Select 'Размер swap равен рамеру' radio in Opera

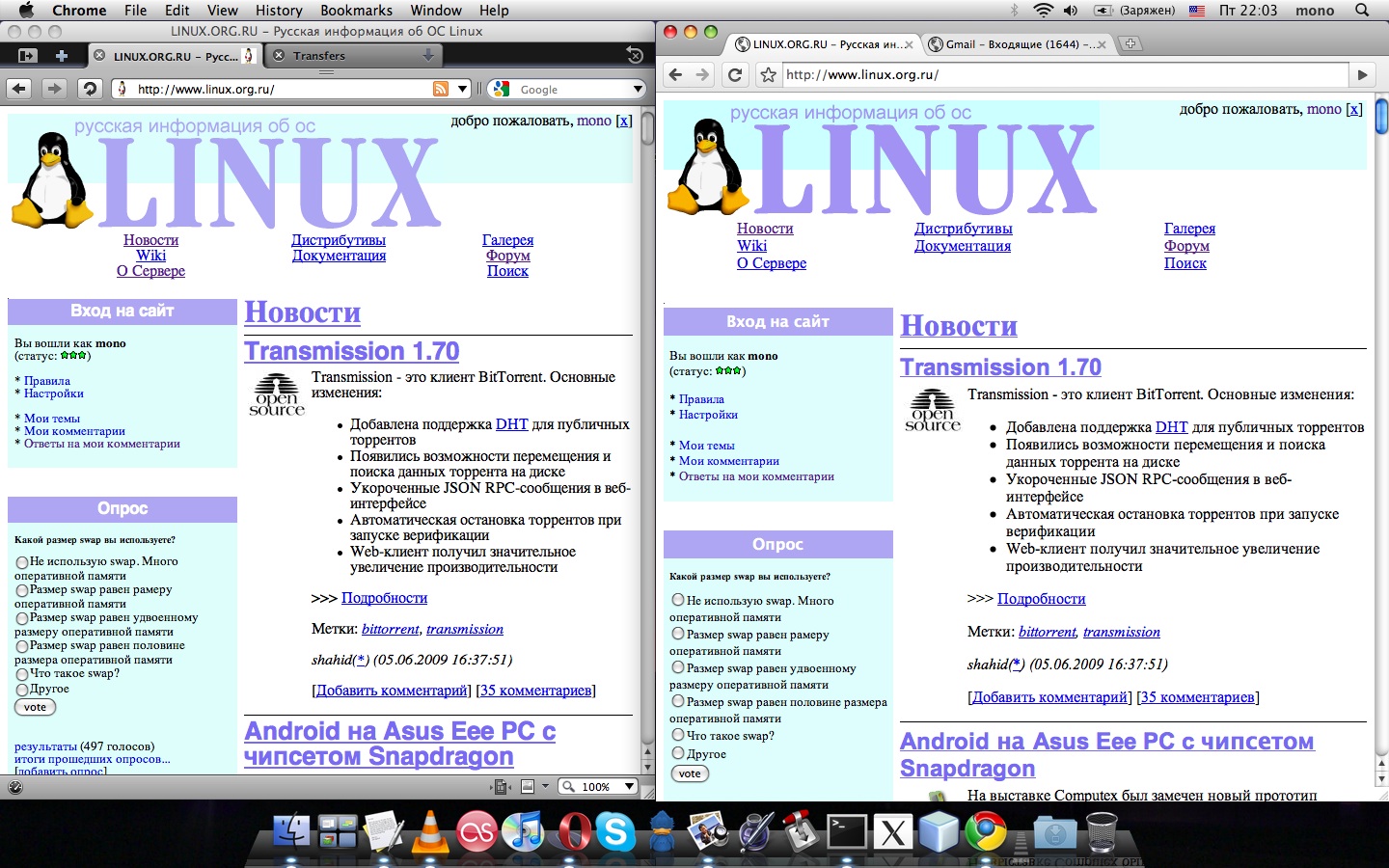click(x=21, y=590)
